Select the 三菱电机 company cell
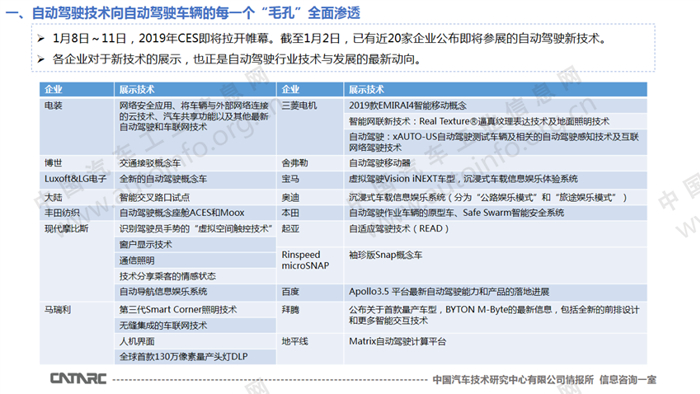 click(310, 126)
